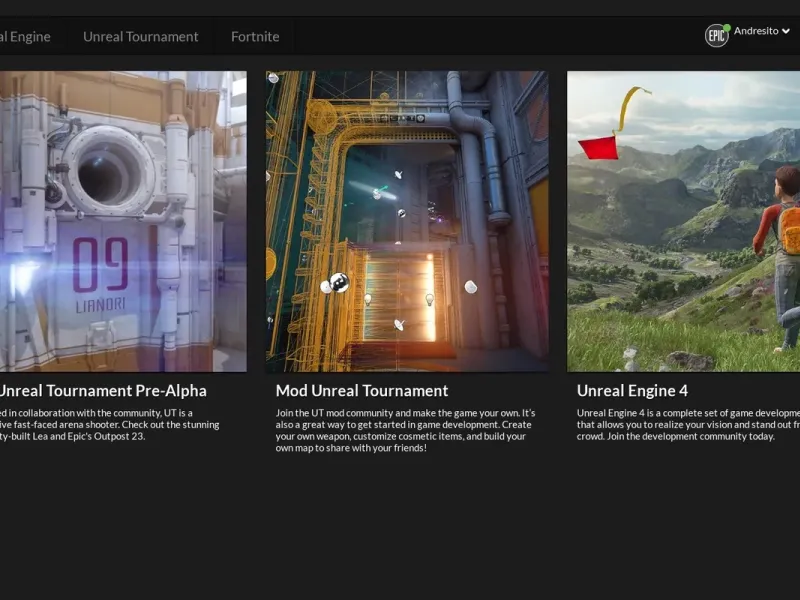This screenshot has width=800, height=600.
Task: Open the Unreal Tournament tab
Action: pos(140,37)
